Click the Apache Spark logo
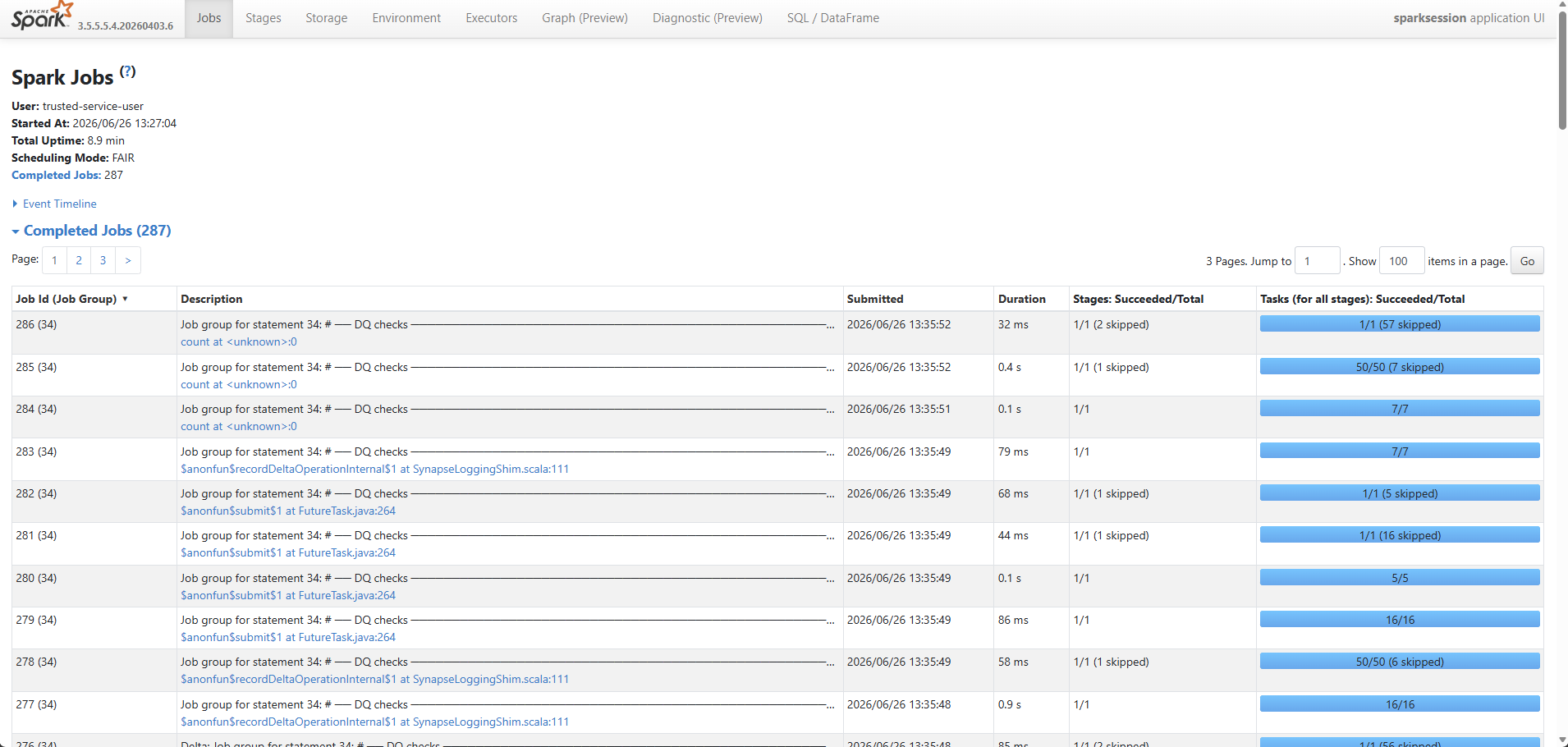 point(42,16)
